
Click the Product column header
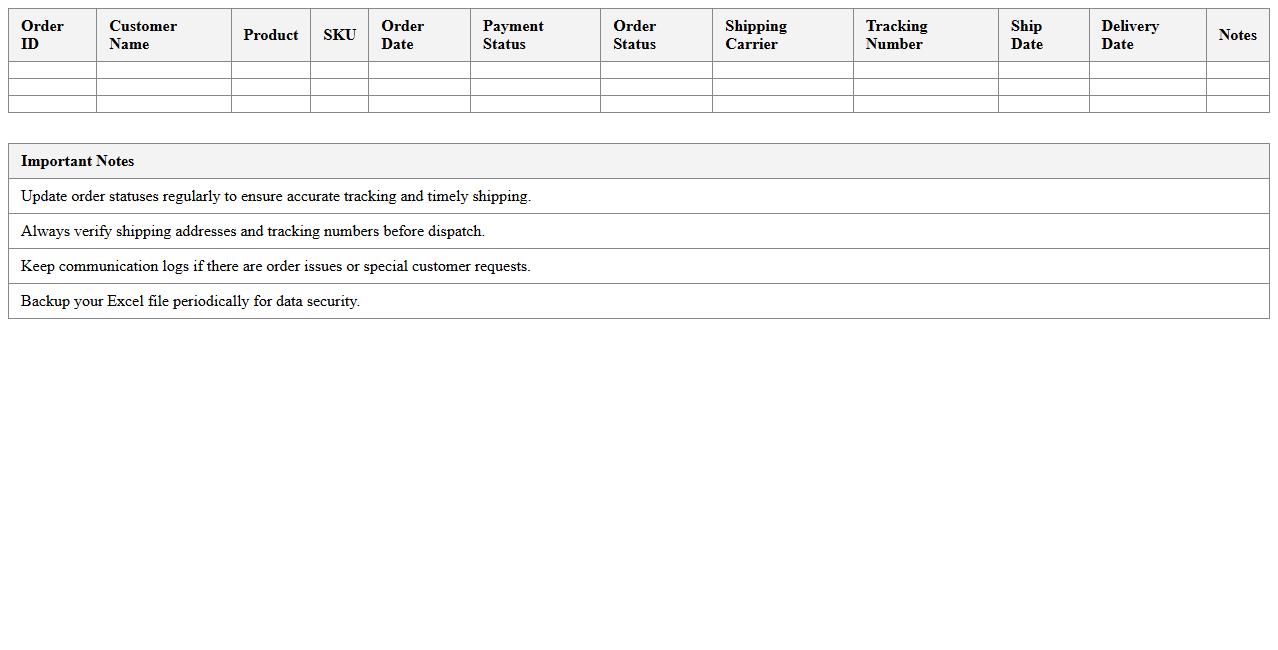tap(270, 35)
